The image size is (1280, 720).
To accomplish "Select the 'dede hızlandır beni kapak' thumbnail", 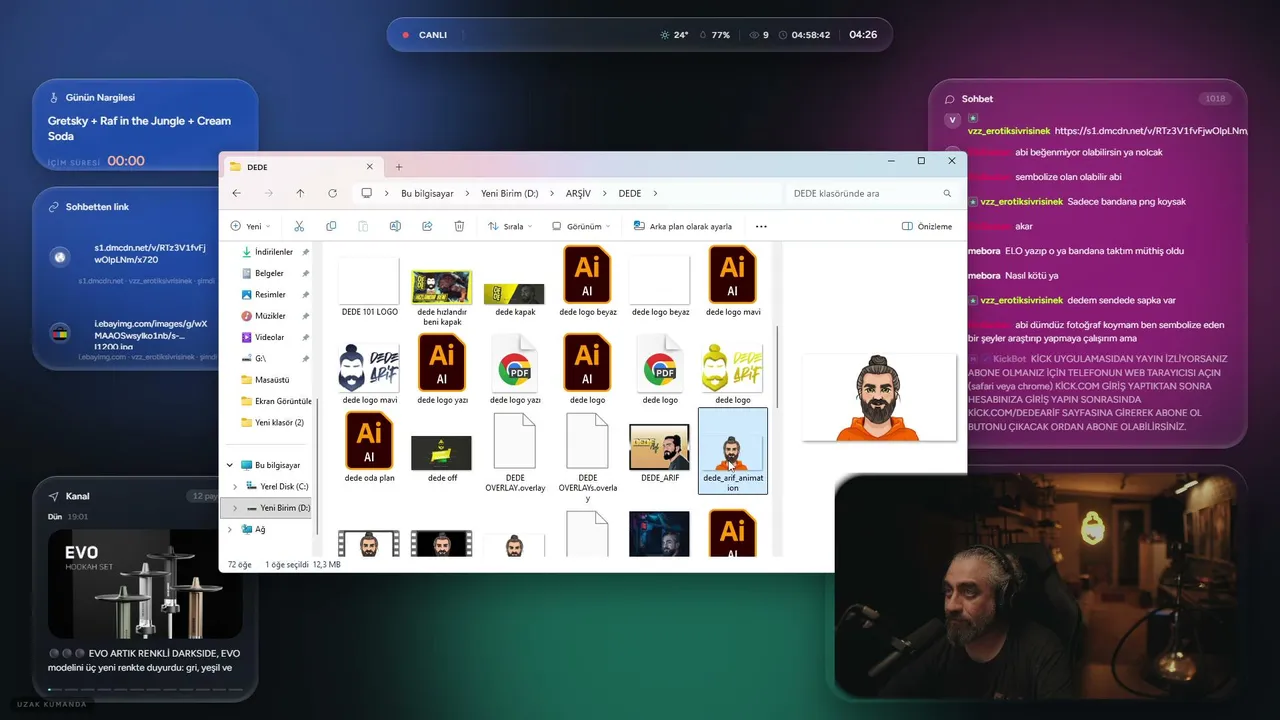I will pyautogui.click(x=442, y=286).
